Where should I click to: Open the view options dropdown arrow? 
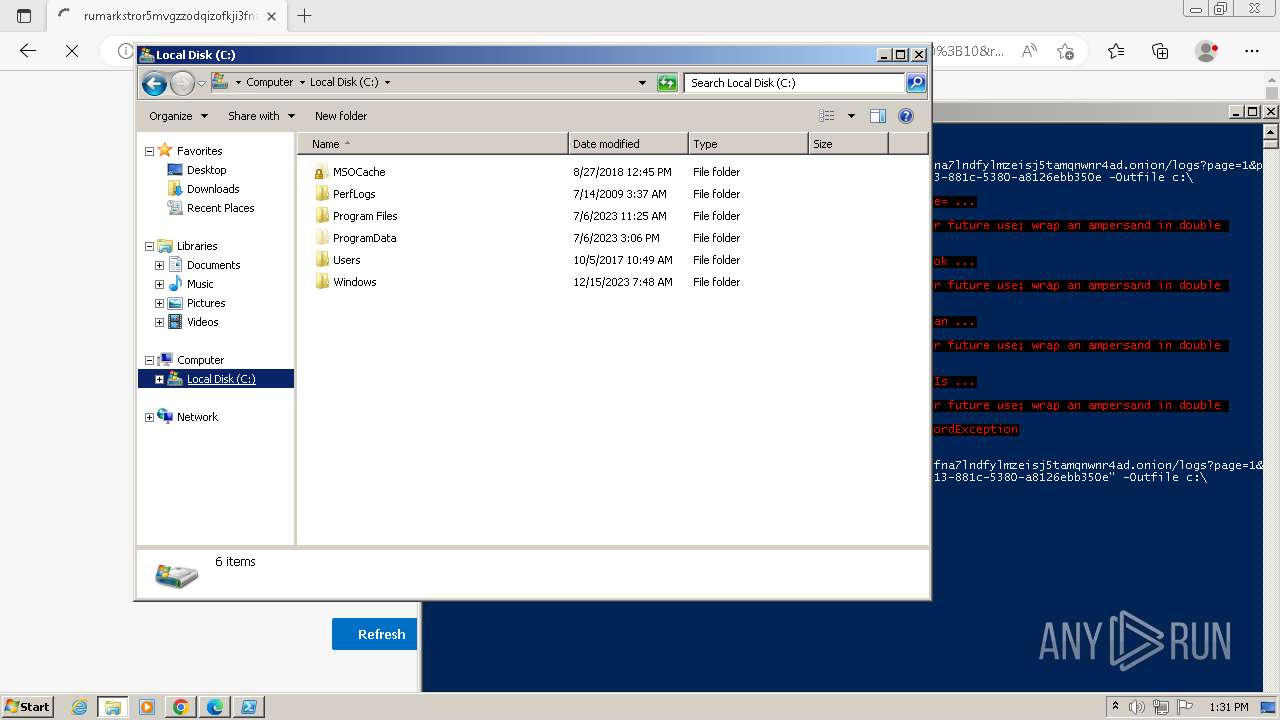point(851,116)
